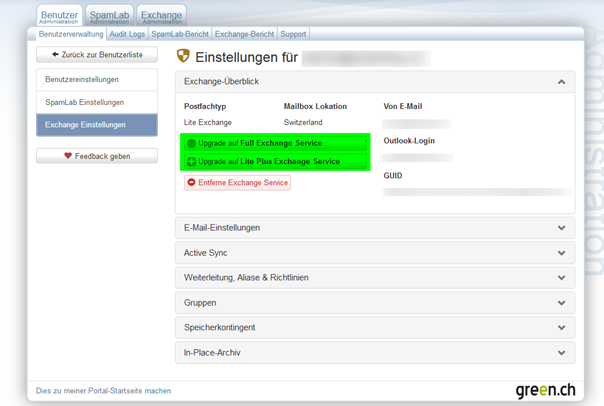Click the heart icon on Feedback geben

pyautogui.click(x=68, y=156)
